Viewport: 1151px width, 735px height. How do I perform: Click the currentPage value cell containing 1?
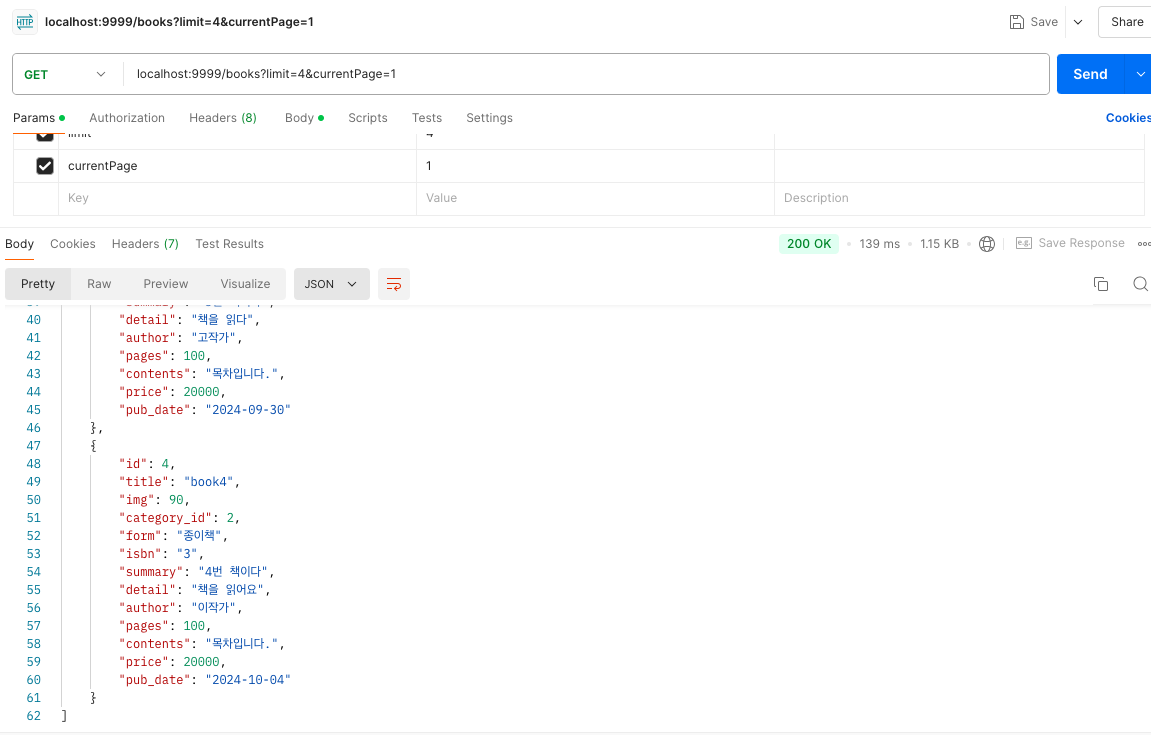click(595, 166)
